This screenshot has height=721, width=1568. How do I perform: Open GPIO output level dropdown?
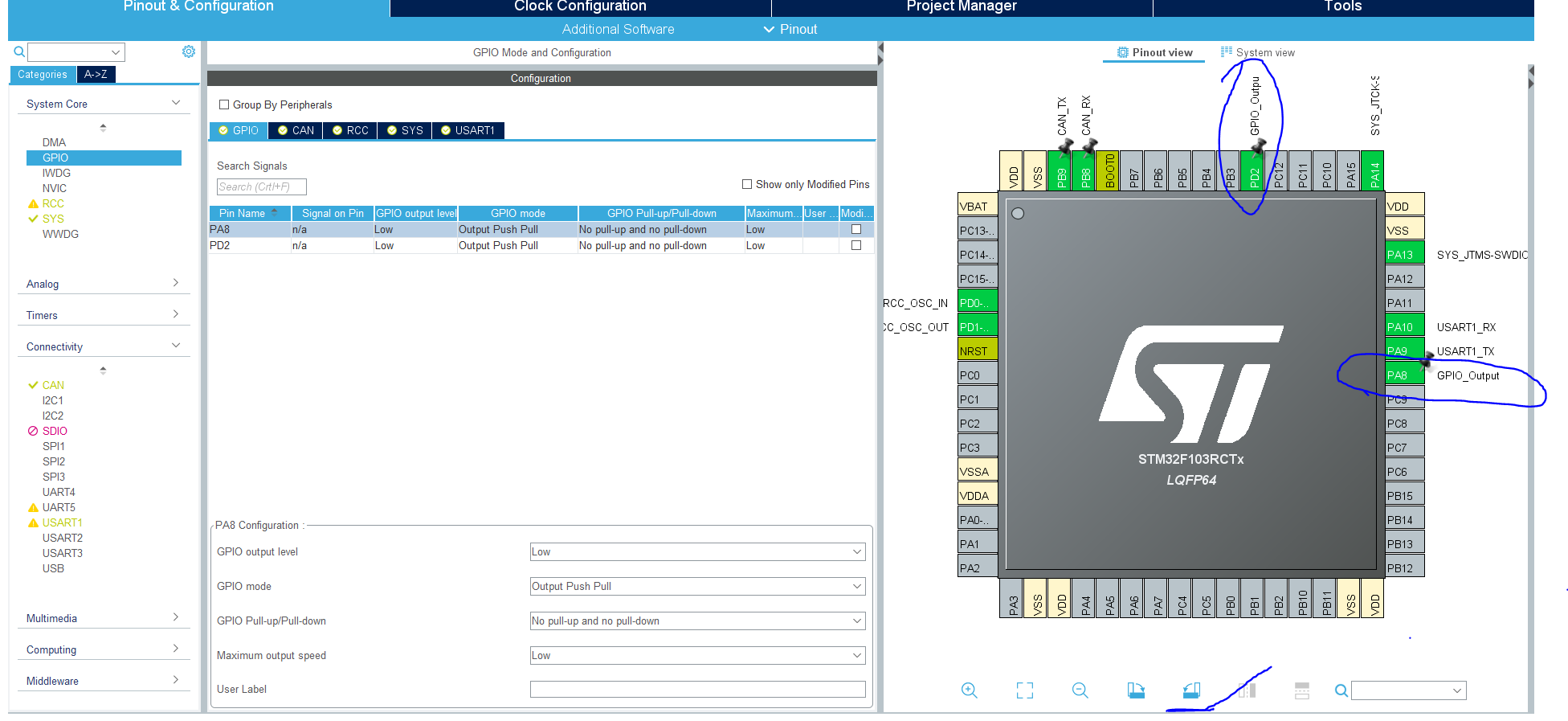[x=697, y=551]
